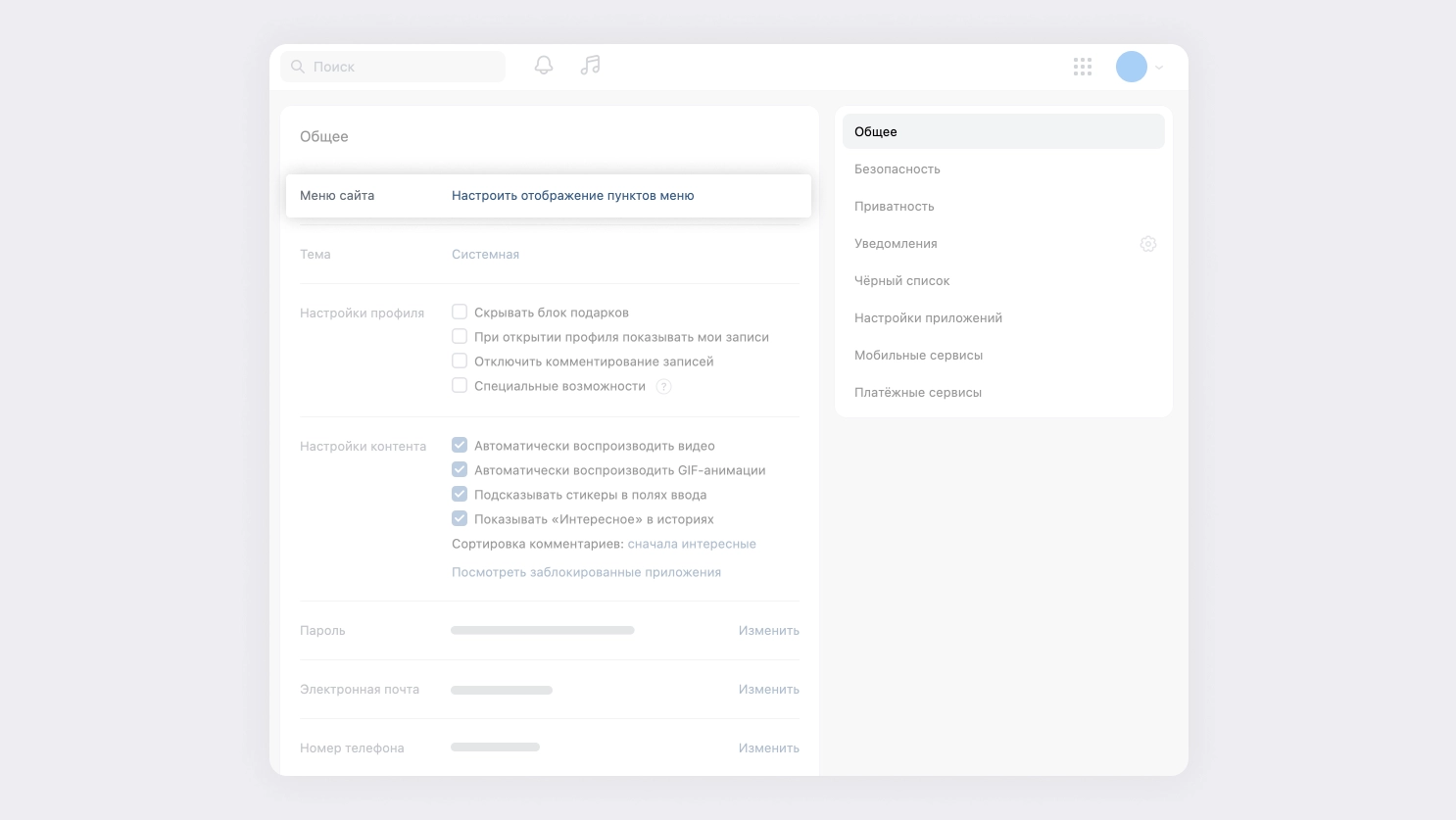The height and width of the screenshot is (820, 1456).
Task: Click the Номер телефона label
Action: click(352, 748)
